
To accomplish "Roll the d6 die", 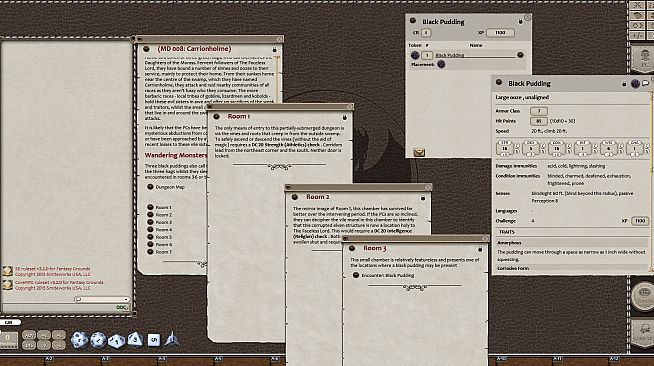I will pos(153,340).
